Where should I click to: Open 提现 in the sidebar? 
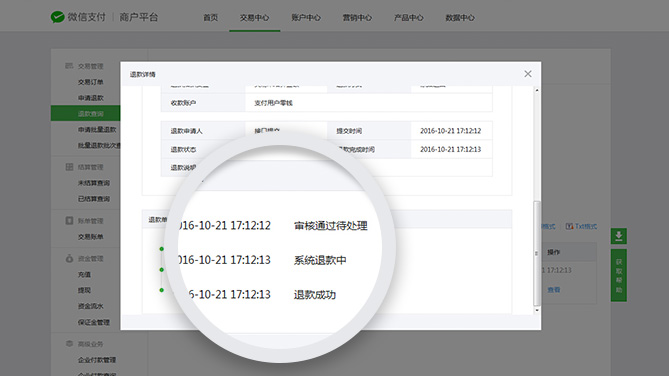(84, 290)
